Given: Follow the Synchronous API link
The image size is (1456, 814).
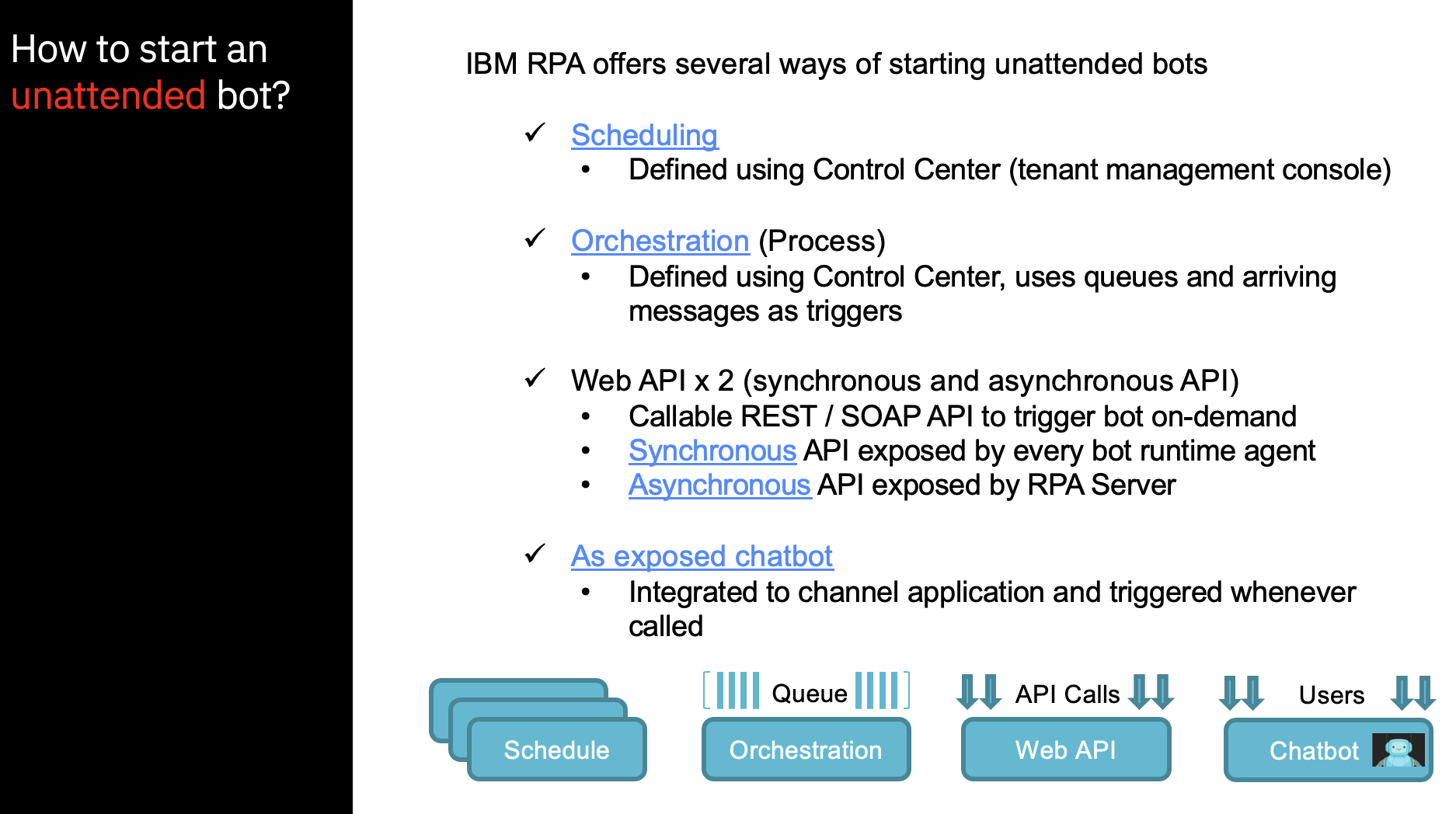Looking at the screenshot, I should point(712,450).
